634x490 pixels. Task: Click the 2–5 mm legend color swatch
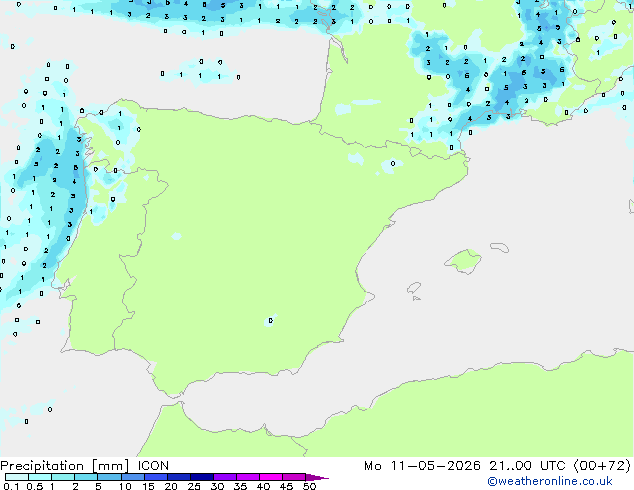point(86,477)
